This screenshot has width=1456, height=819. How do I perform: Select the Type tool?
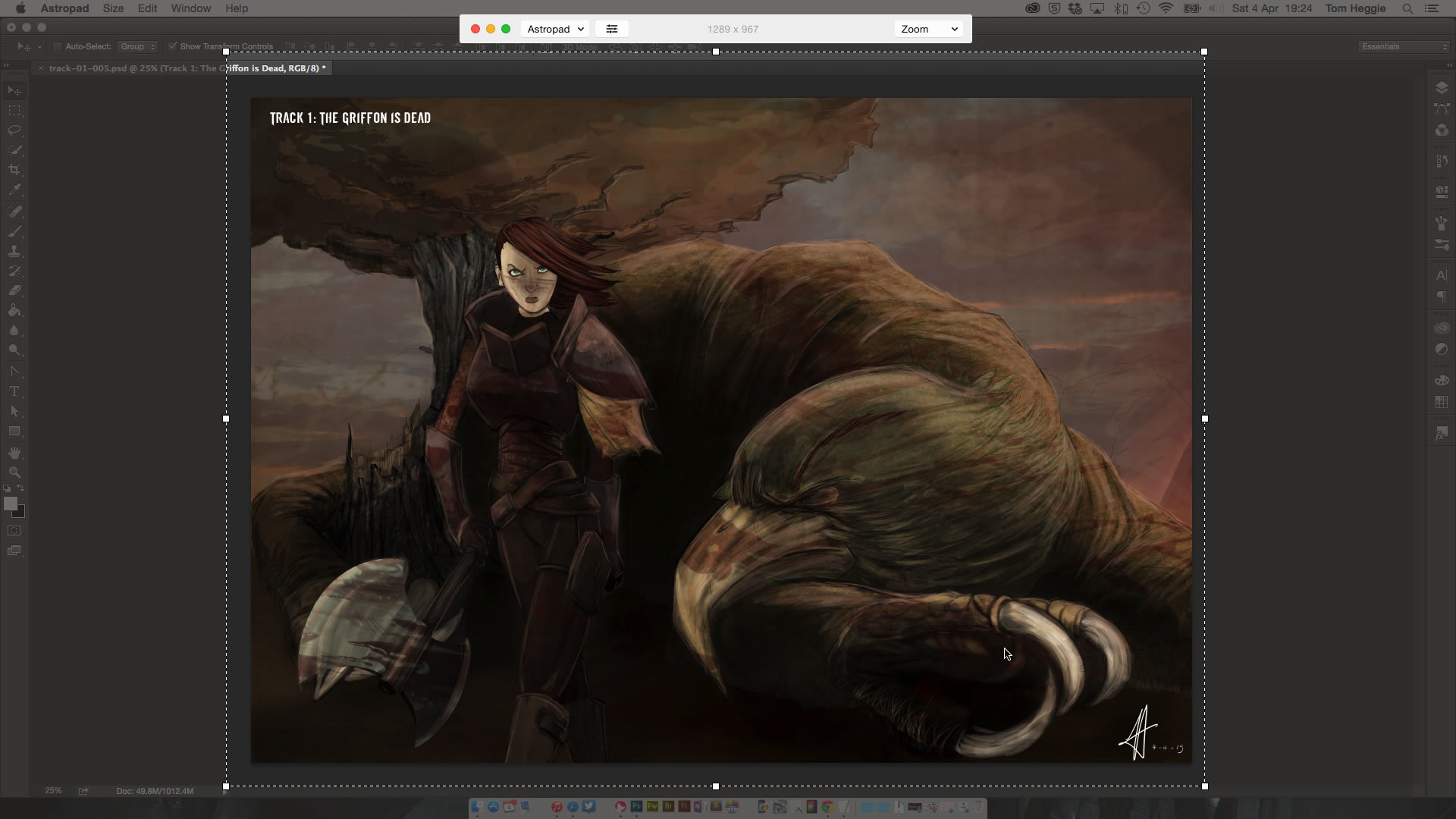14,391
